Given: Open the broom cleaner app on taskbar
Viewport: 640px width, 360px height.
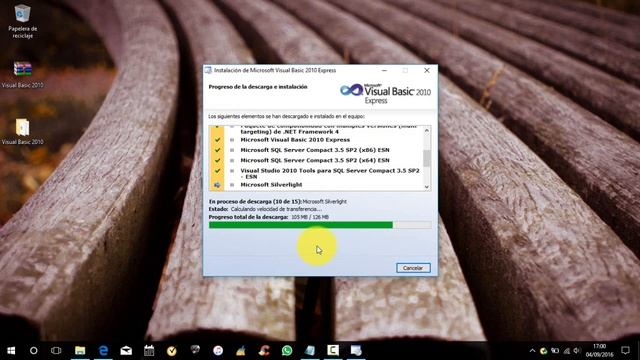Looking at the screenshot, I should click(x=241, y=351).
